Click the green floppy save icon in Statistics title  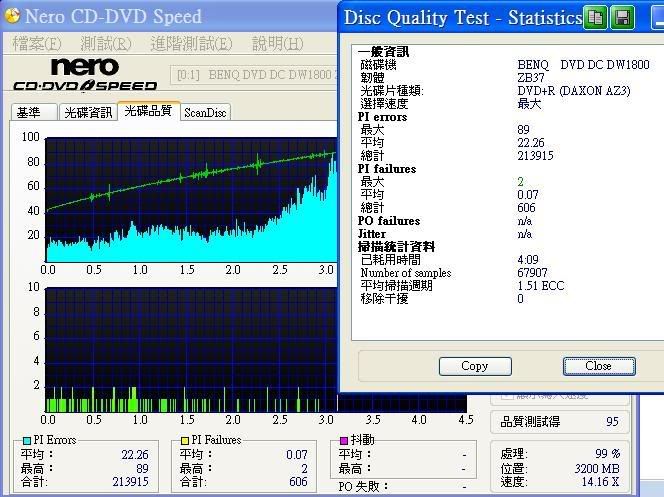(622, 18)
